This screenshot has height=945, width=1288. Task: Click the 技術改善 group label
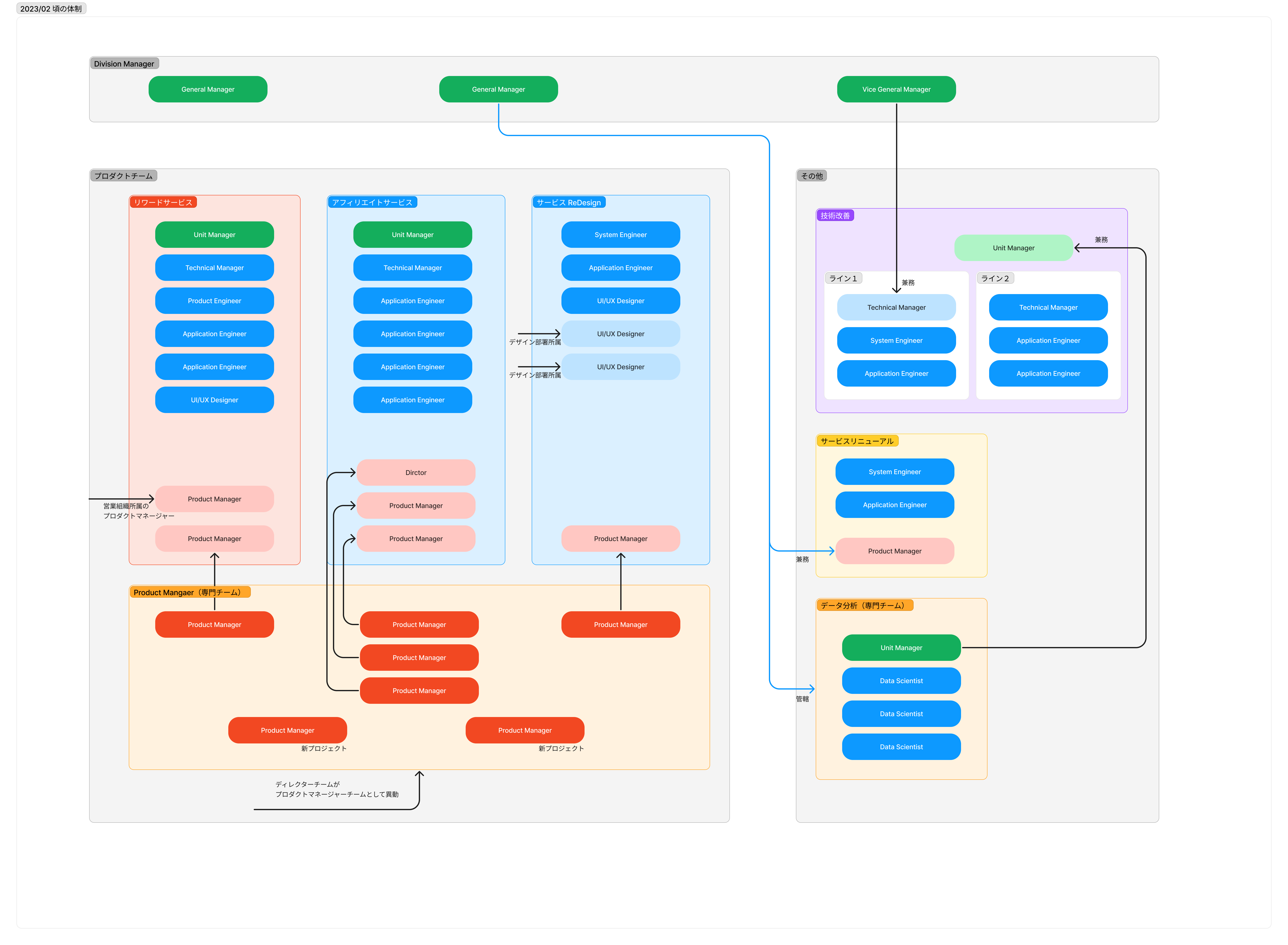[x=835, y=215]
